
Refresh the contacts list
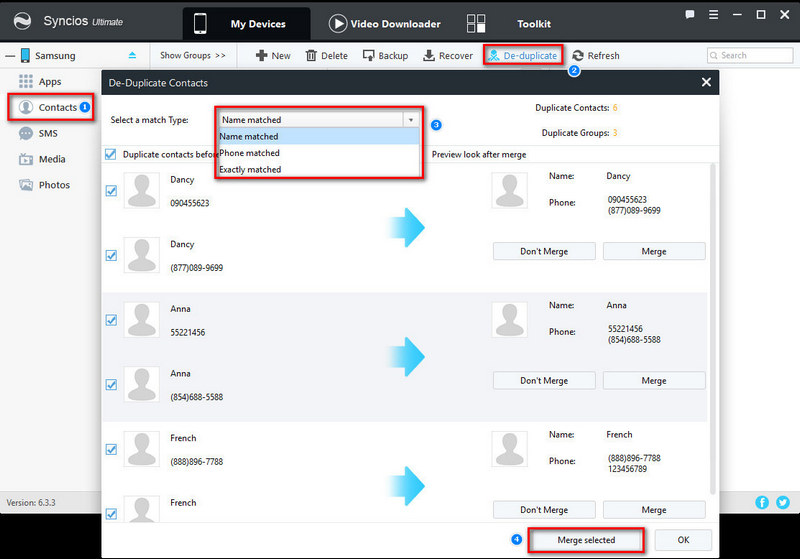[x=595, y=56]
